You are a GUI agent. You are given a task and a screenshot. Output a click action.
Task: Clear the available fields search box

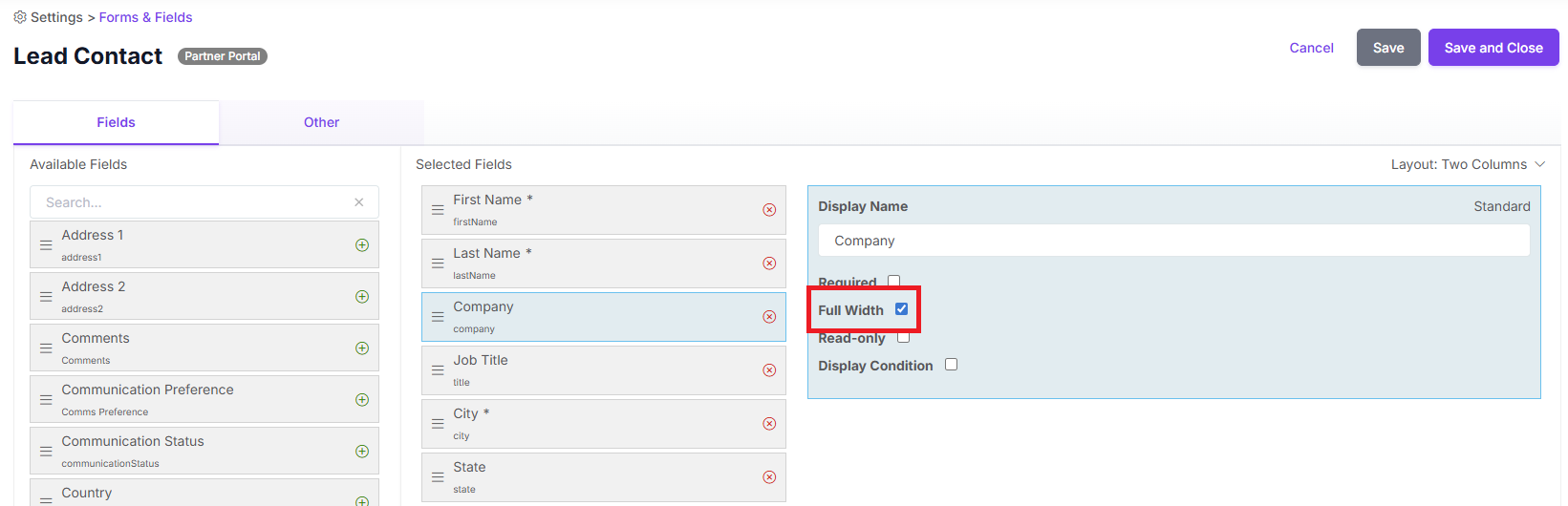[359, 202]
